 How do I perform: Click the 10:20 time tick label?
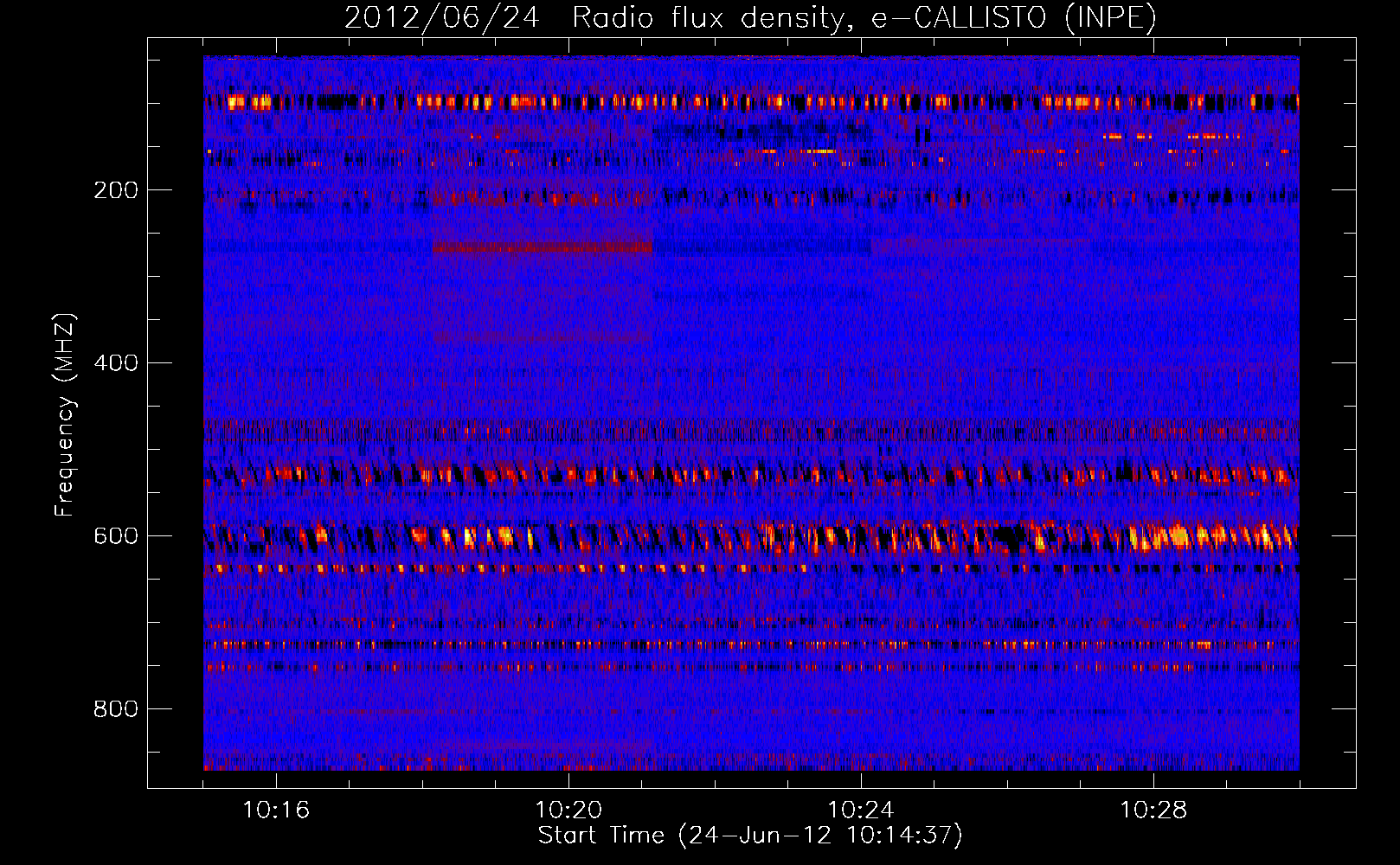click(x=568, y=811)
